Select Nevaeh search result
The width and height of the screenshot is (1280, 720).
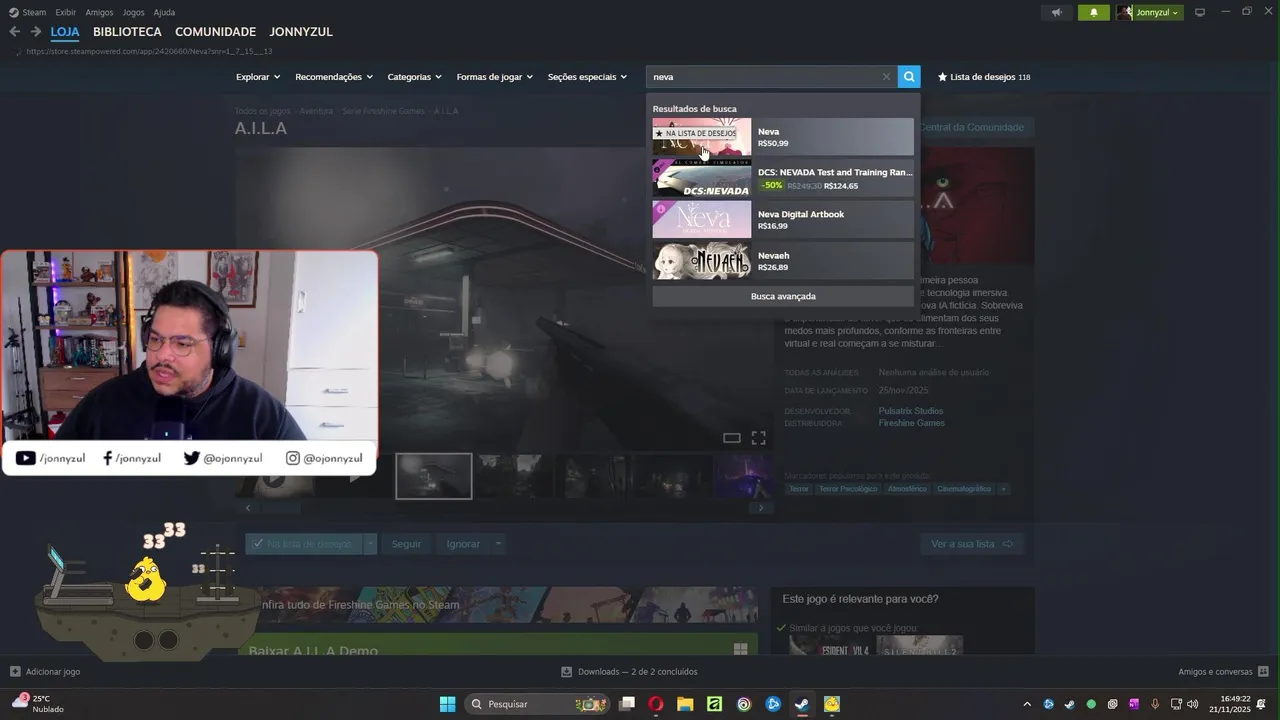pos(783,261)
